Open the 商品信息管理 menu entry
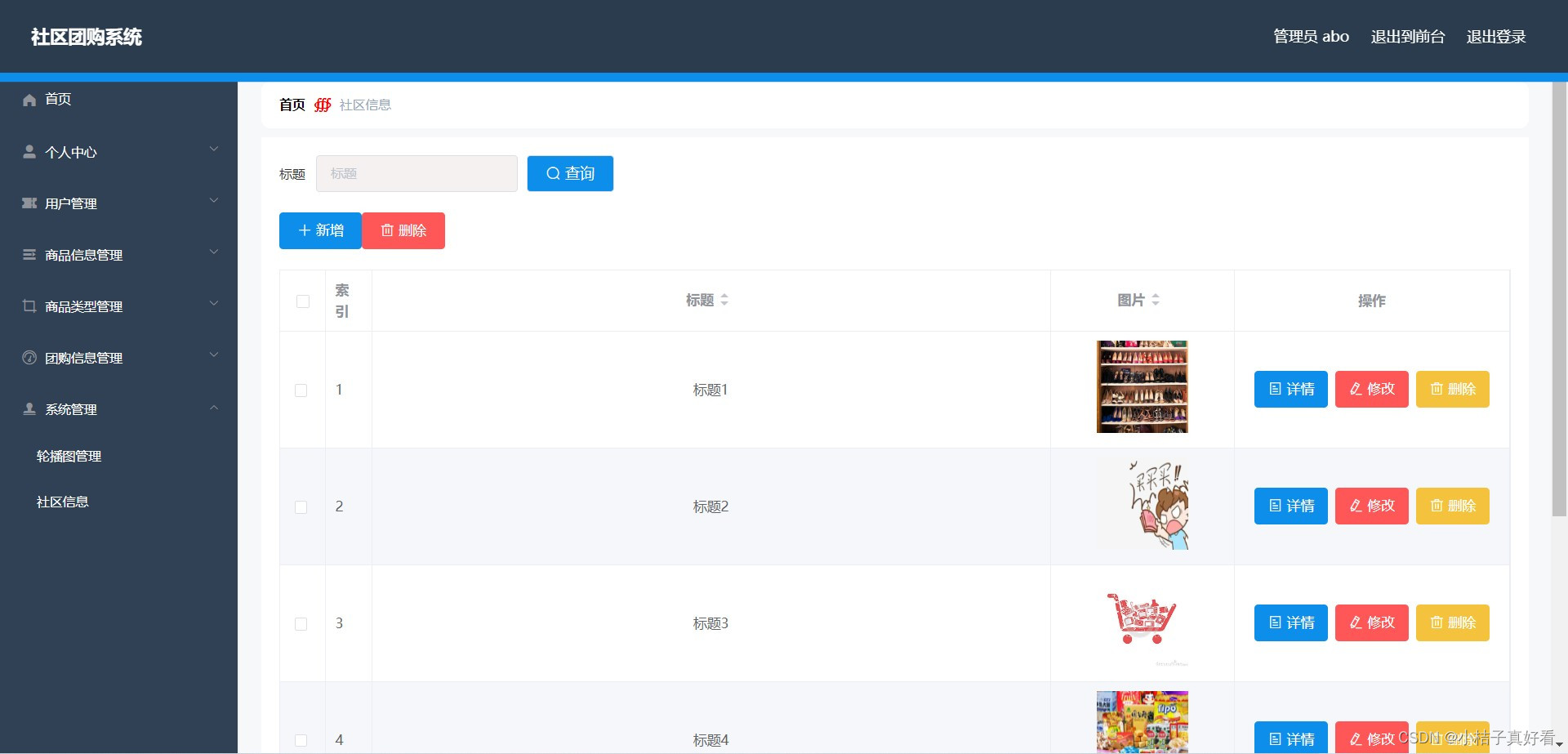Screen dimensions: 1568x754 [x=118, y=255]
